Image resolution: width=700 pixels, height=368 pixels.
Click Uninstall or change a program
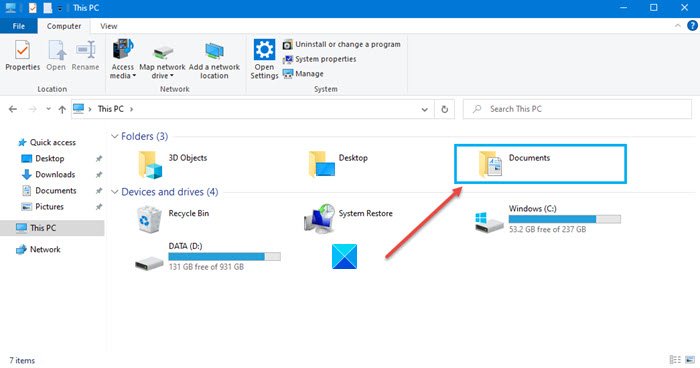pyautogui.click(x=342, y=44)
